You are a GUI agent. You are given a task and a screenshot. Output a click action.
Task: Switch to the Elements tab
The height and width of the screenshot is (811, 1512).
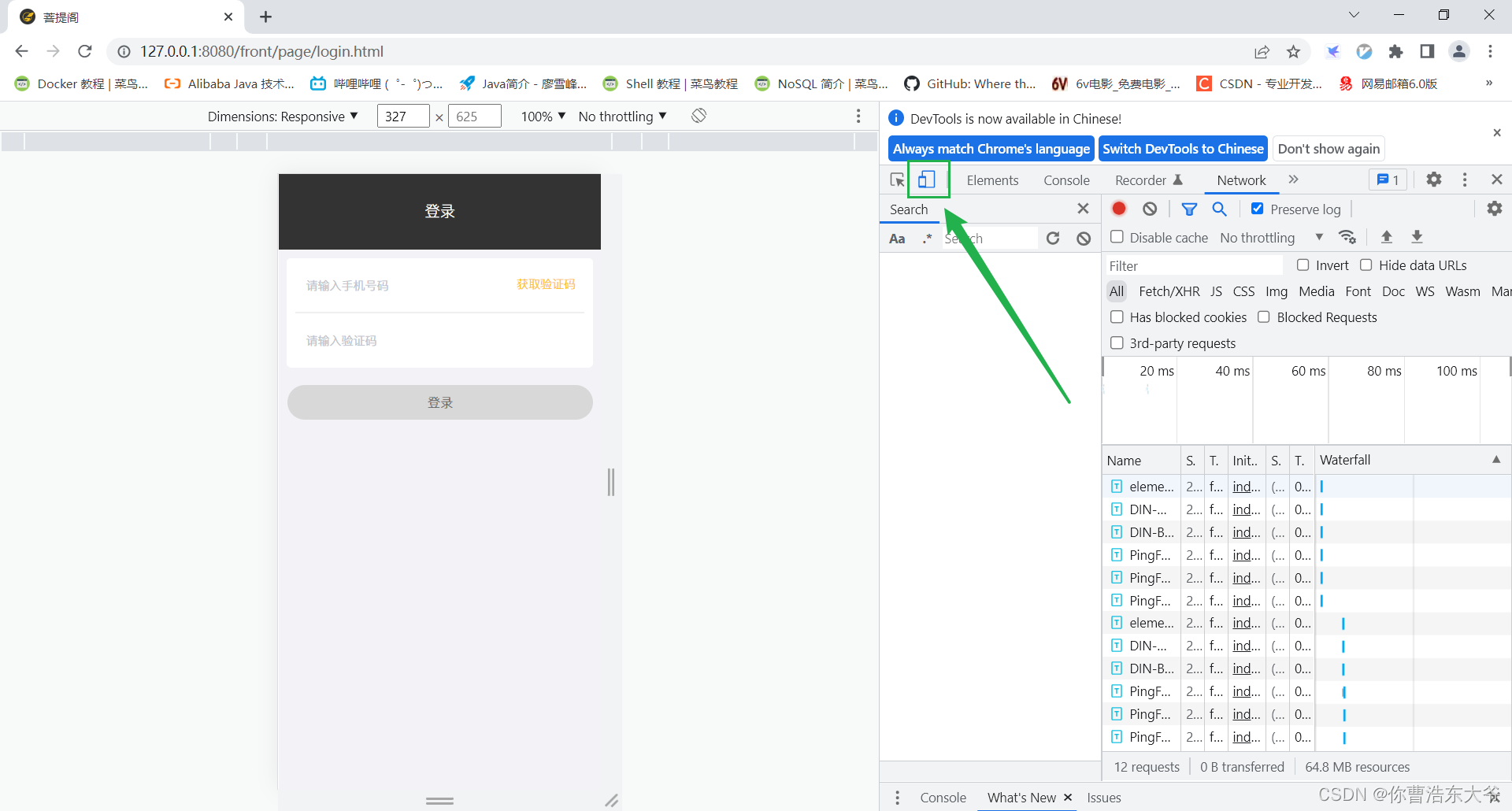point(992,180)
